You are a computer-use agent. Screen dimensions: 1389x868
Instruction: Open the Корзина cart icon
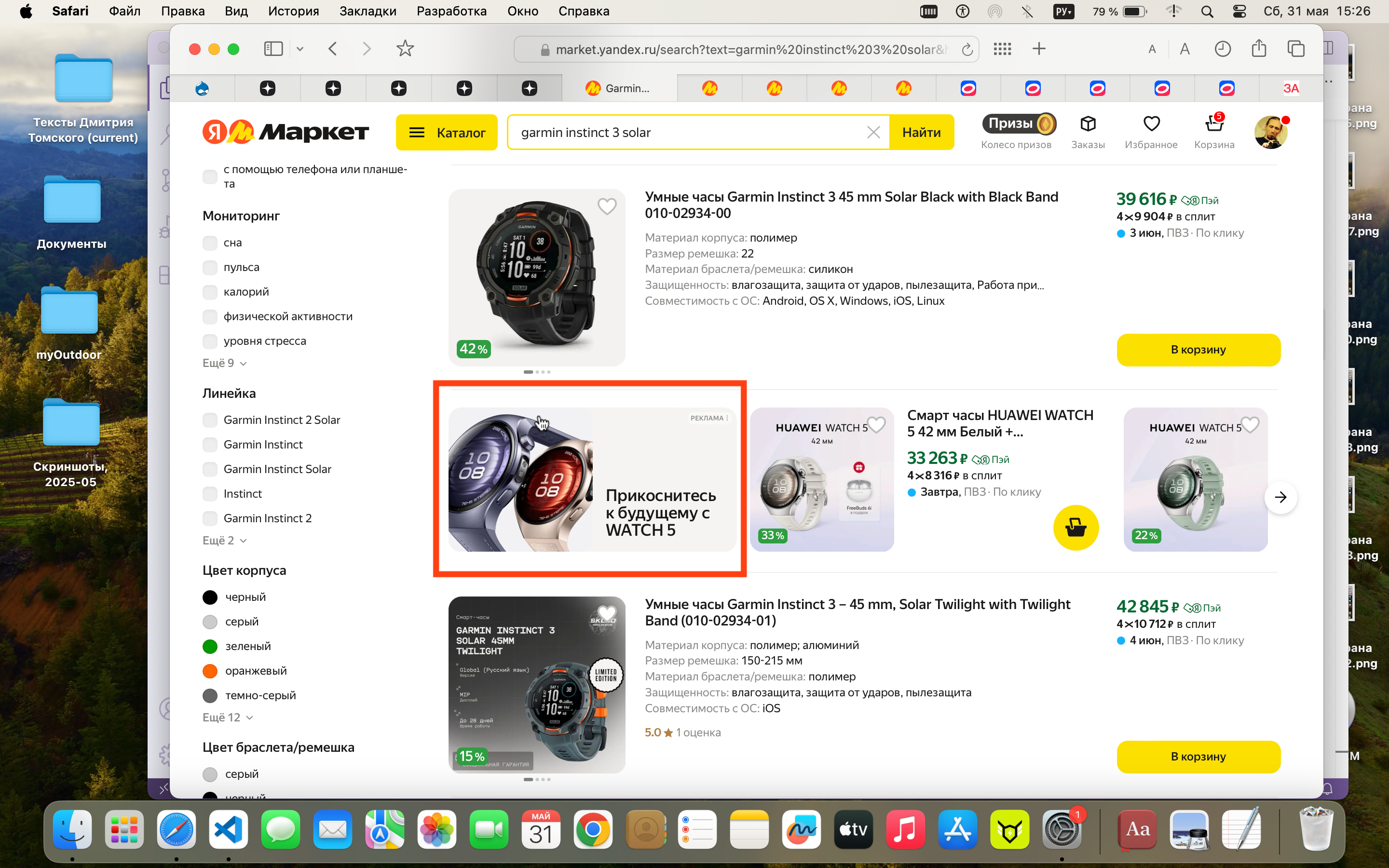[1214, 123]
